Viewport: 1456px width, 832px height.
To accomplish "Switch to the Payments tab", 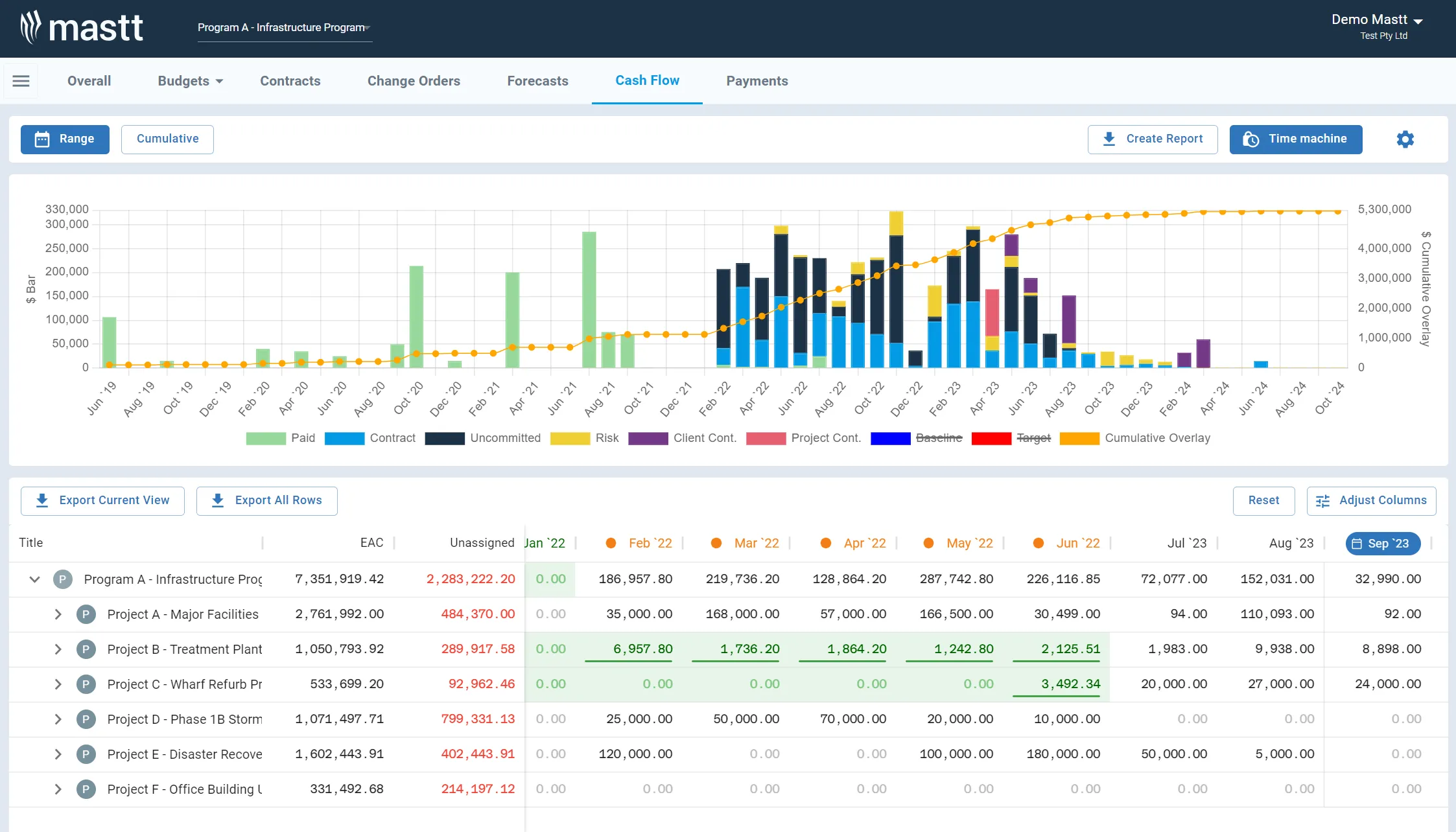I will click(757, 80).
